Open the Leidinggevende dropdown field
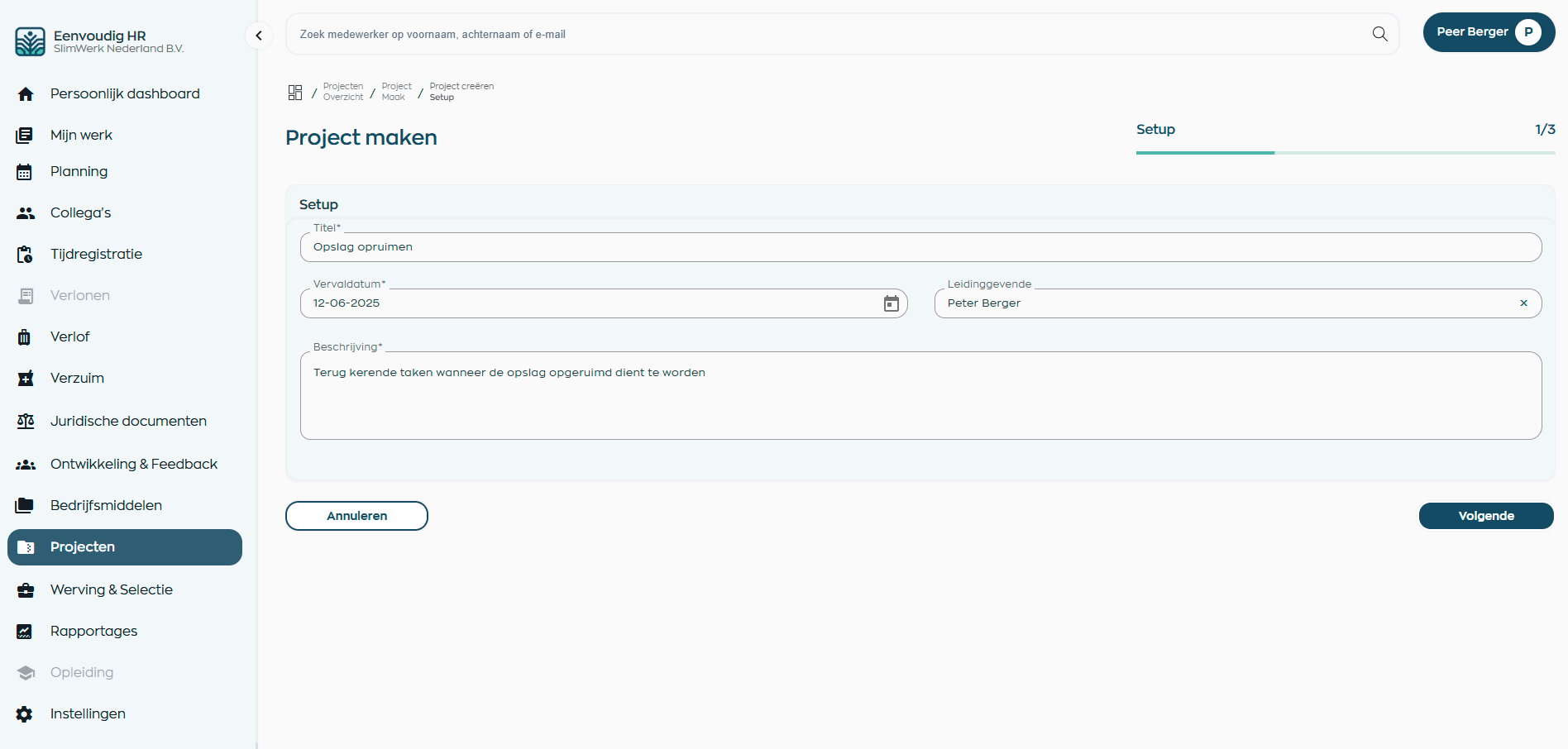This screenshot has width=1568, height=749. pos(1224,303)
